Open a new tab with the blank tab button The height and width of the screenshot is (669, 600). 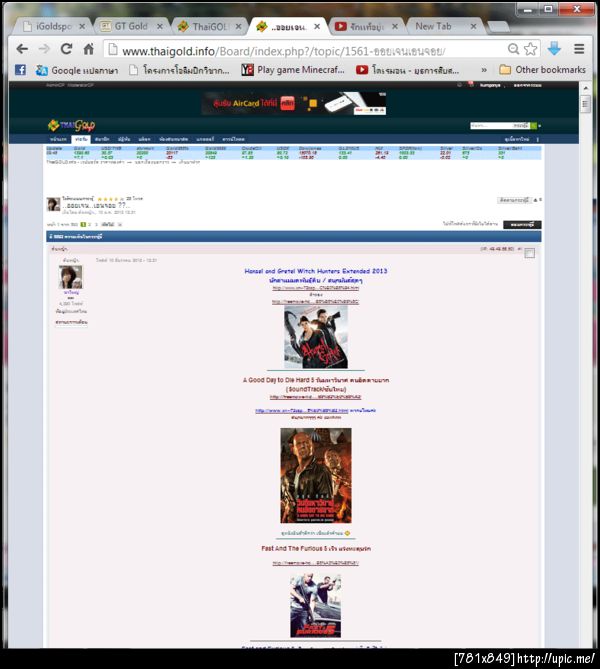498,27
